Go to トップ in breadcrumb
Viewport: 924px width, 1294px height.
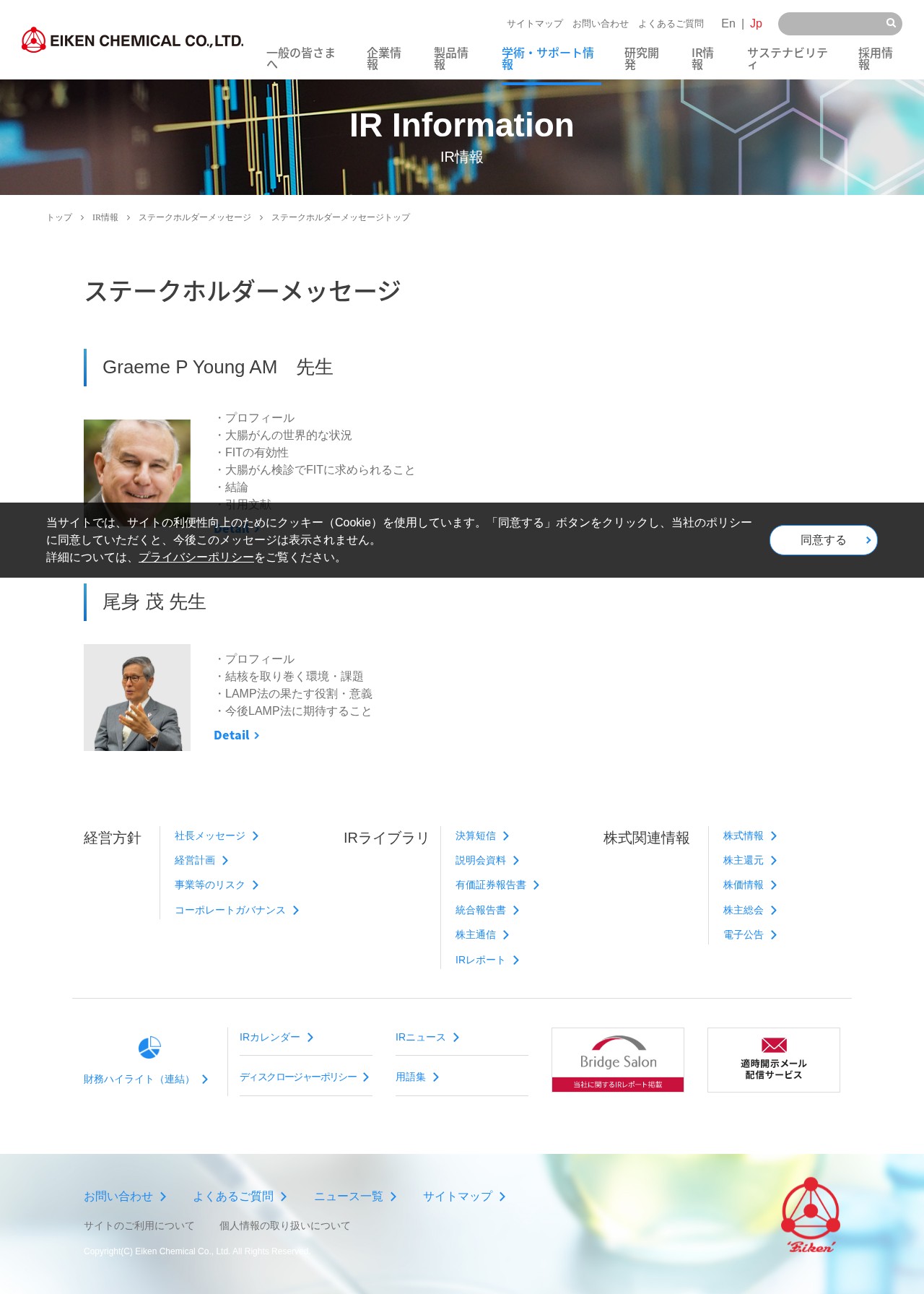point(59,217)
